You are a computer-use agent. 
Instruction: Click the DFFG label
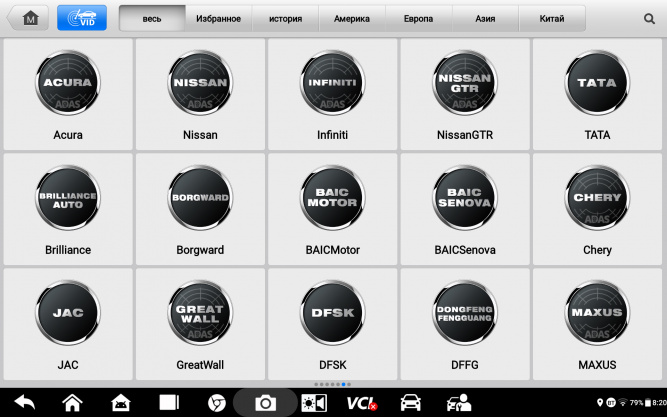[465, 365]
